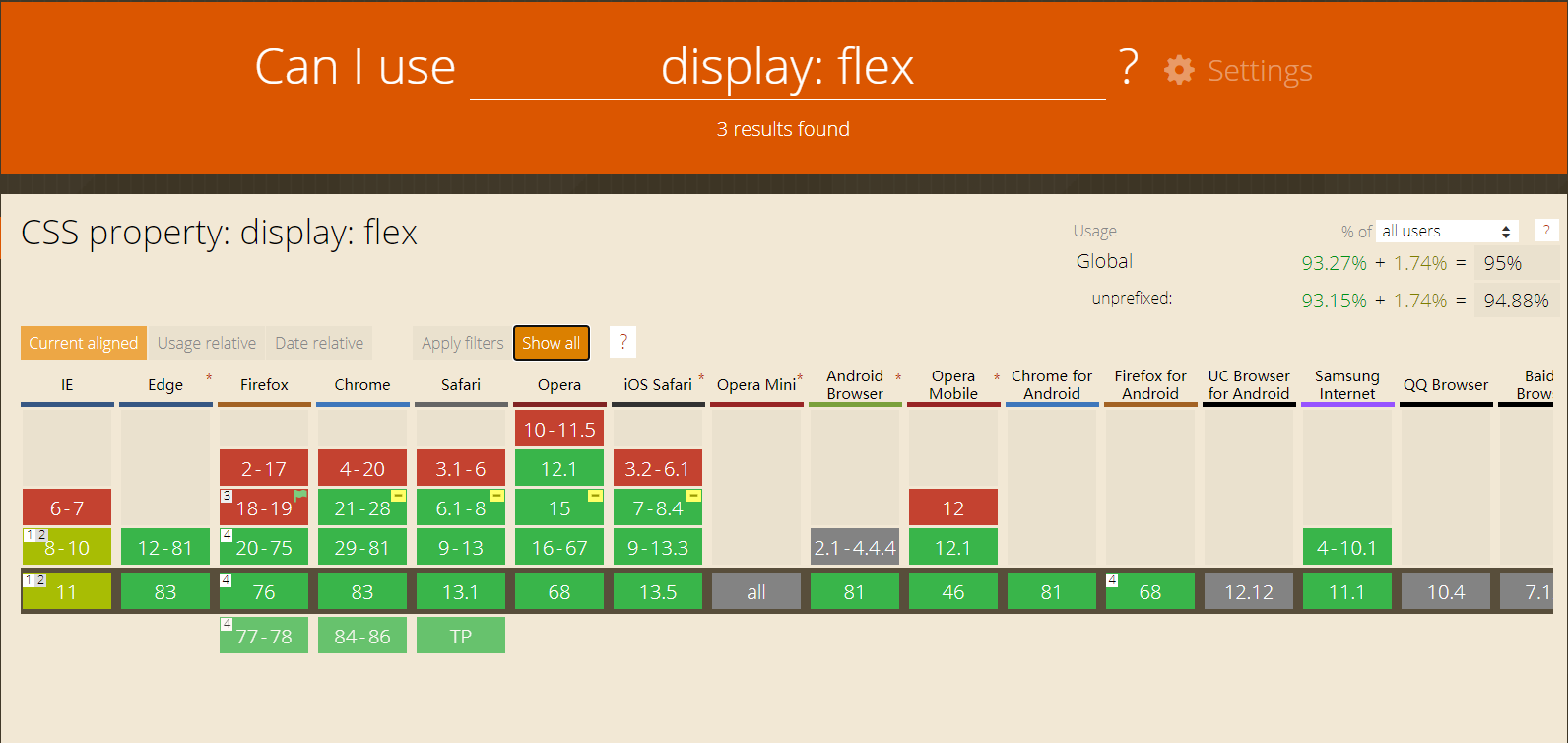Select the Chrome column header
The height and width of the screenshot is (743, 1568).
click(362, 385)
